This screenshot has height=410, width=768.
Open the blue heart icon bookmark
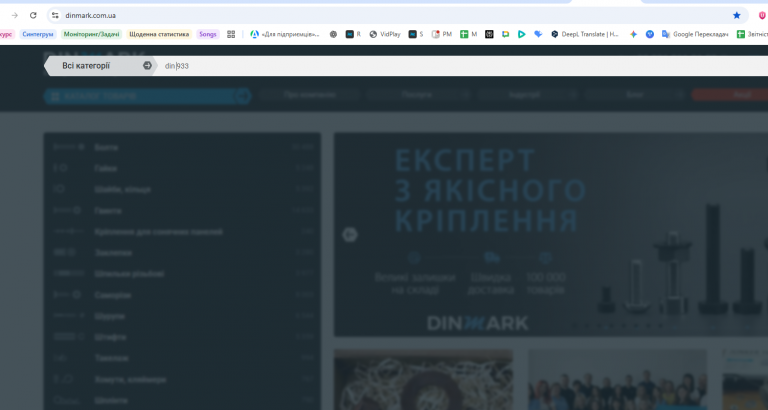[x=538, y=34]
